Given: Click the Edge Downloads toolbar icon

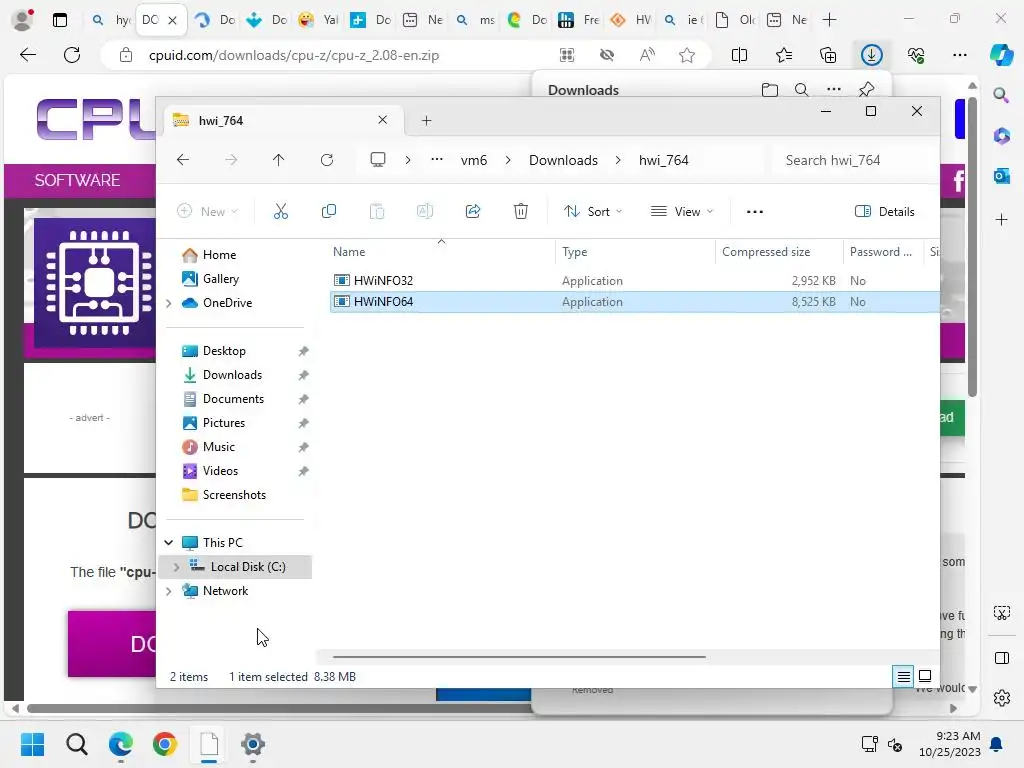Looking at the screenshot, I should coord(871,56).
